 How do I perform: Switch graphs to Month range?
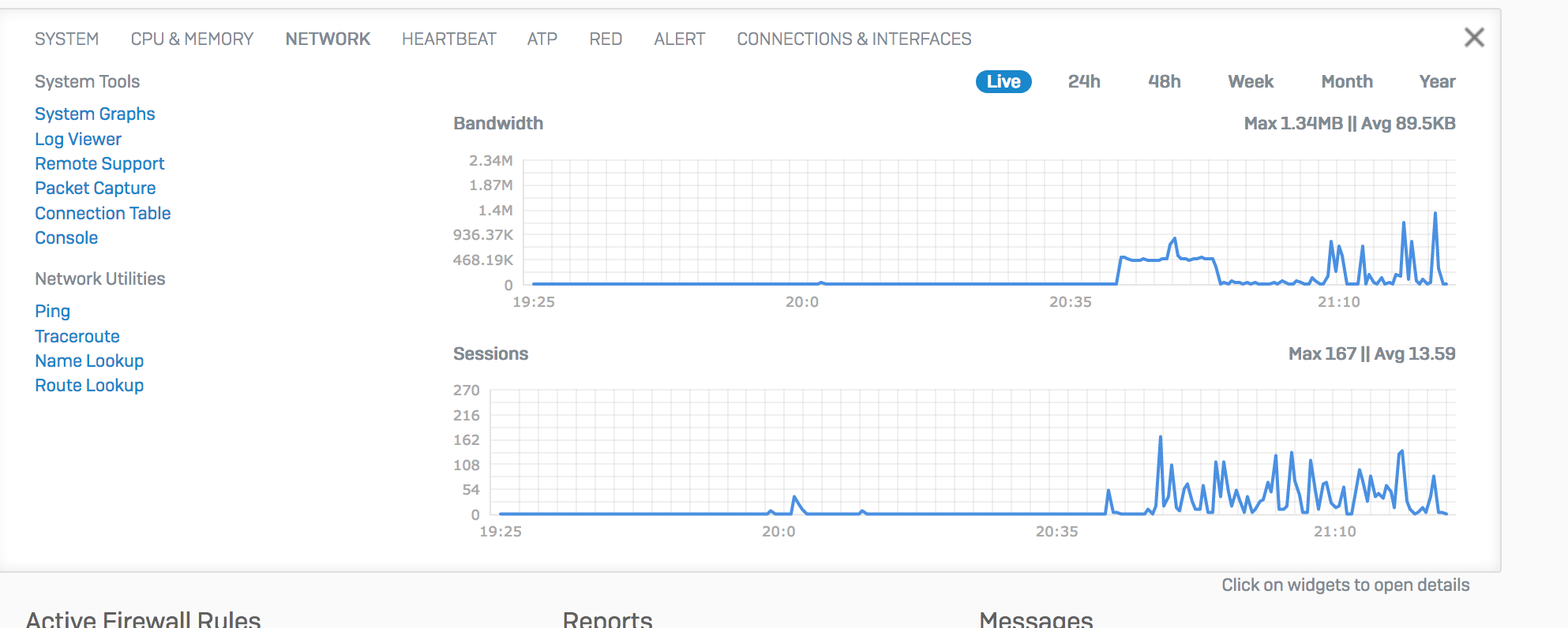pos(1347,81)
